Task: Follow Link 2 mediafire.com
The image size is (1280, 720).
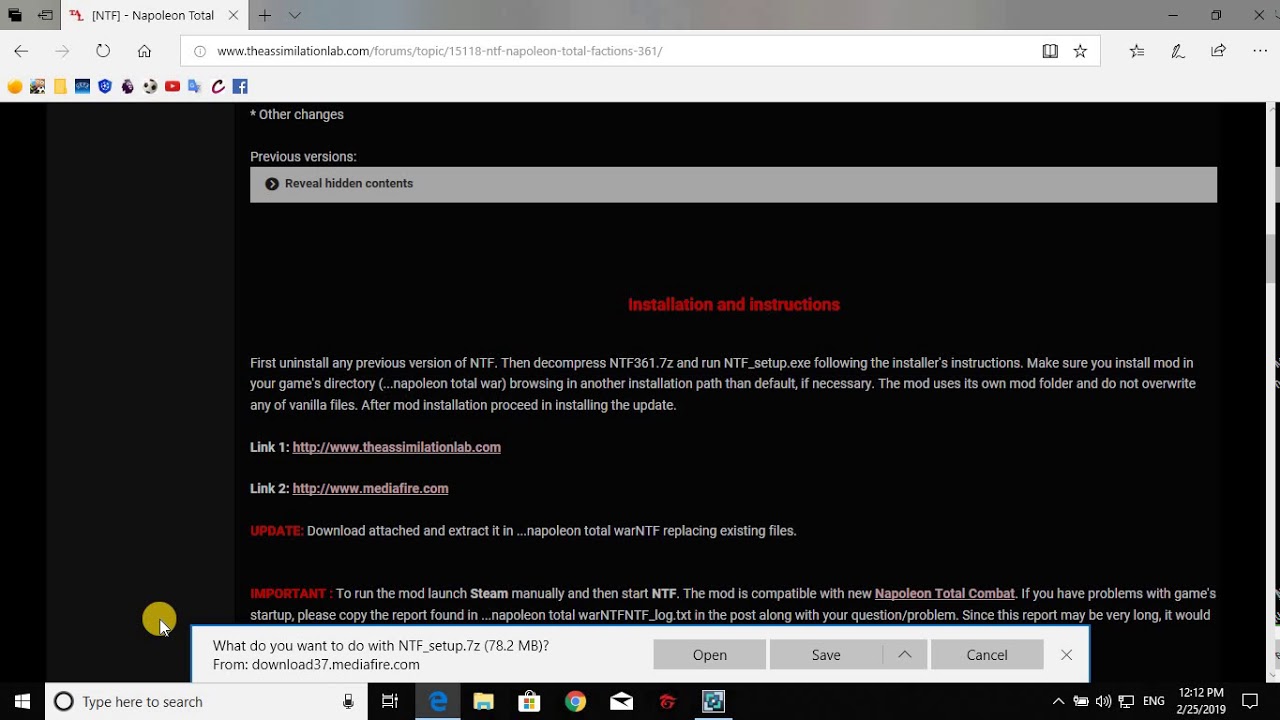Action: coord(370,489)
